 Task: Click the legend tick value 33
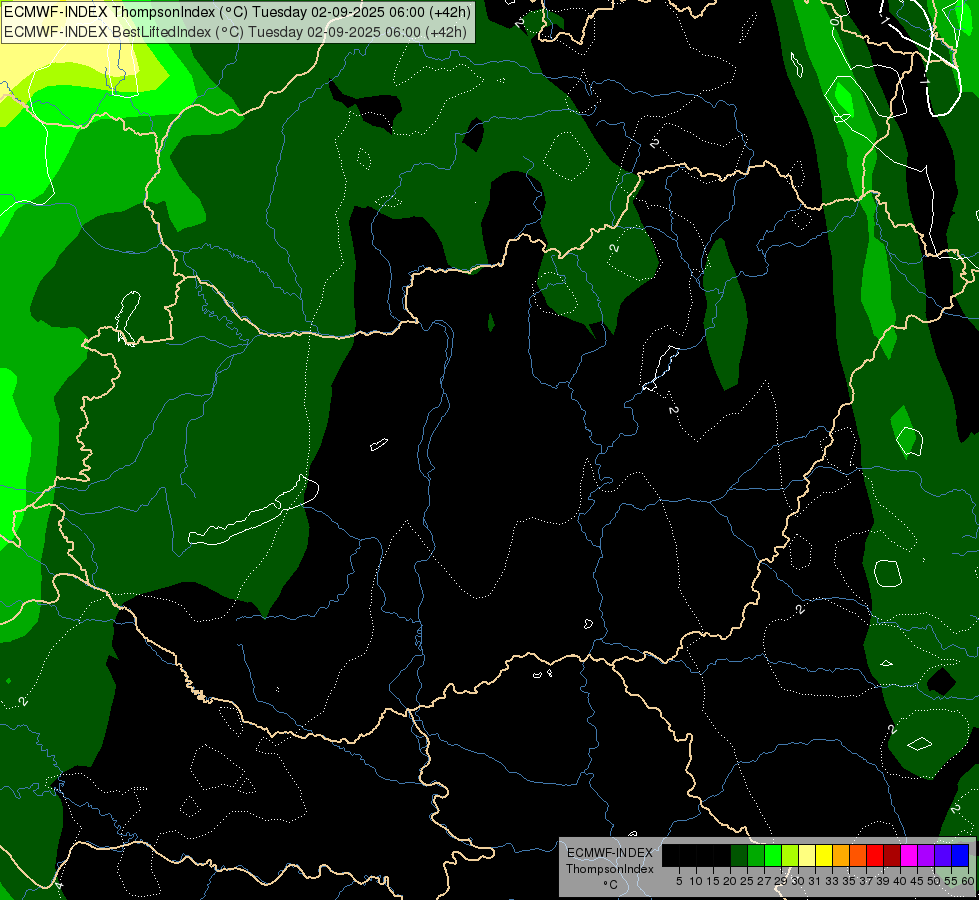(x=832, y=881)
